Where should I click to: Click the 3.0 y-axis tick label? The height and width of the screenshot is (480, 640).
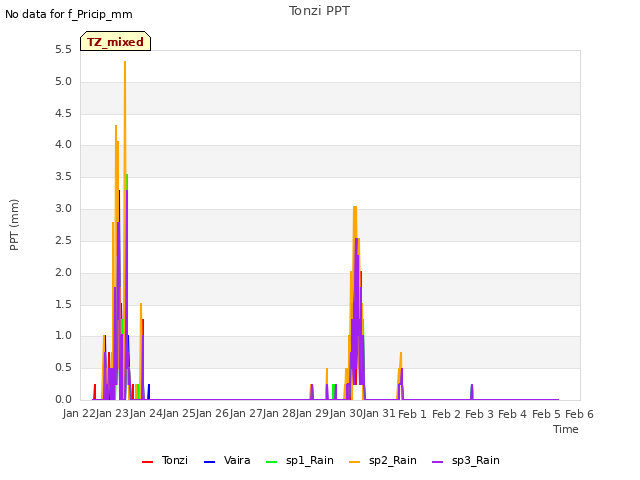[63, 209]
